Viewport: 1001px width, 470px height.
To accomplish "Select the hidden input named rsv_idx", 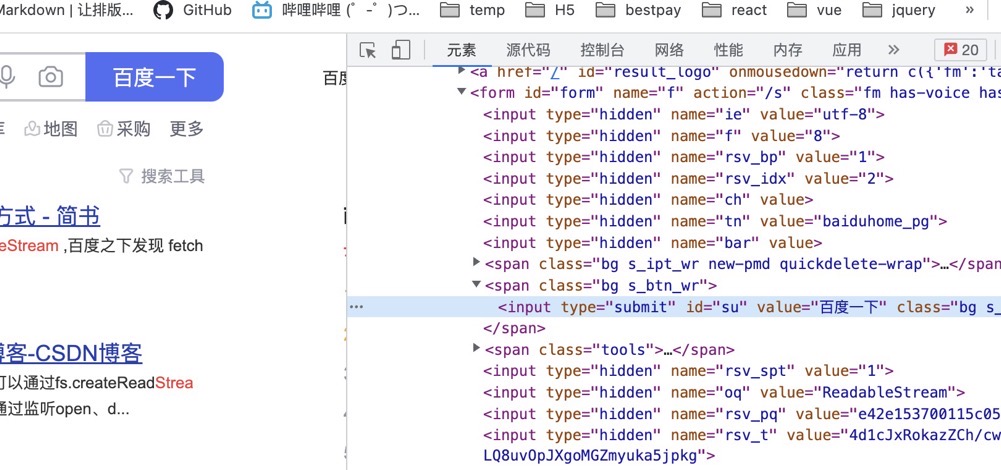I will [688, 179].
